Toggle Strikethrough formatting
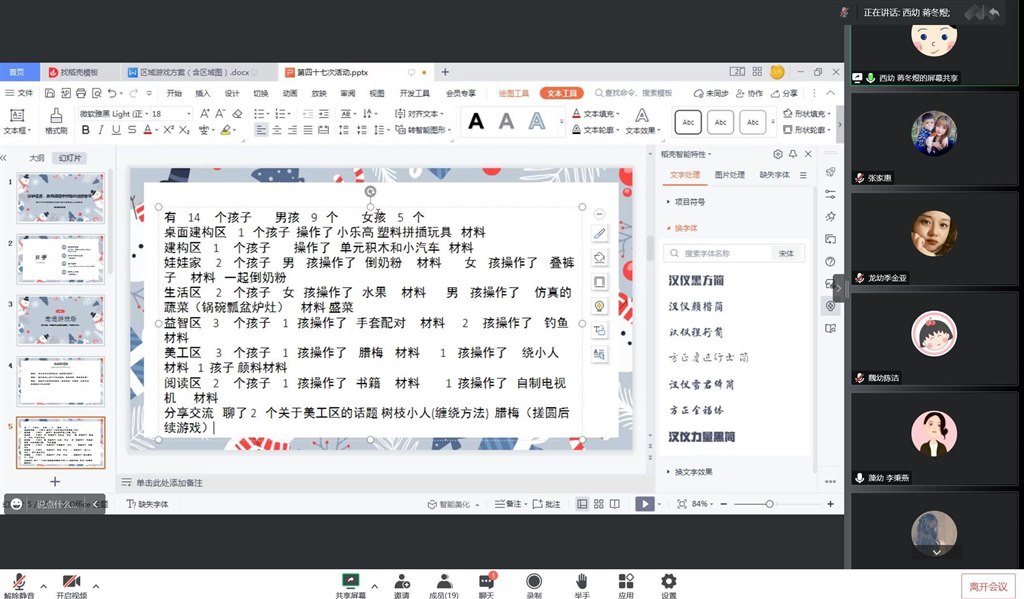 (132, 130)
